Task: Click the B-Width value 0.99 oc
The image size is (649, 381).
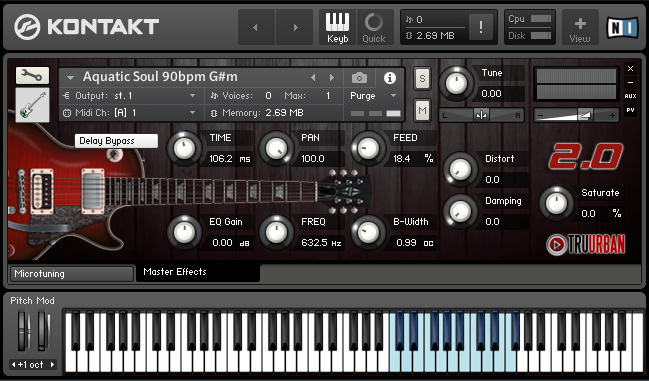Action: pos(415,242)
